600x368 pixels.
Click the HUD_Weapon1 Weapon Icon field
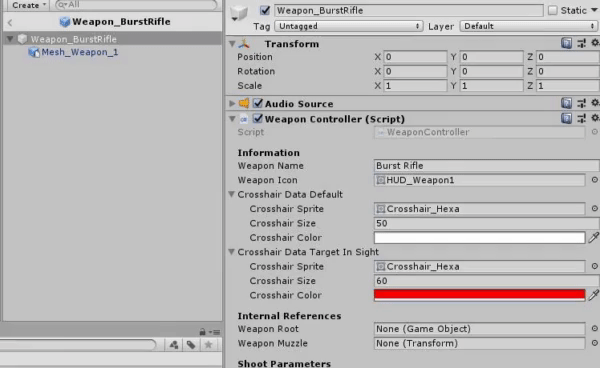[x=479, y=180]
